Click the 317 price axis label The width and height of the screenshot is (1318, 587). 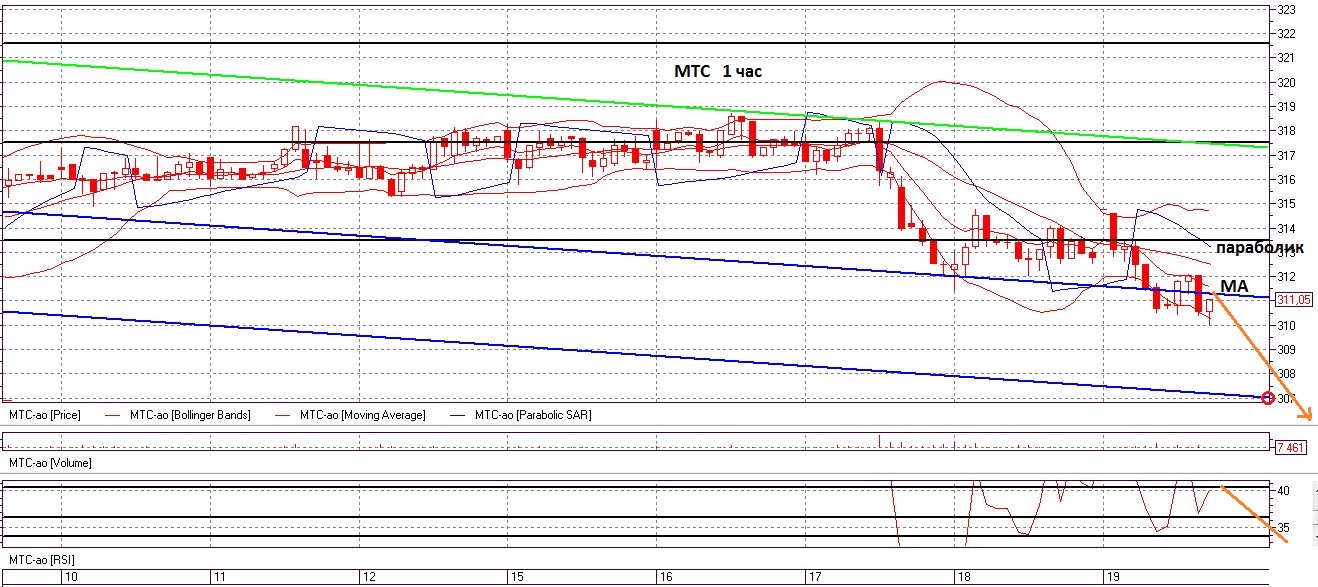pos(1287,156)
